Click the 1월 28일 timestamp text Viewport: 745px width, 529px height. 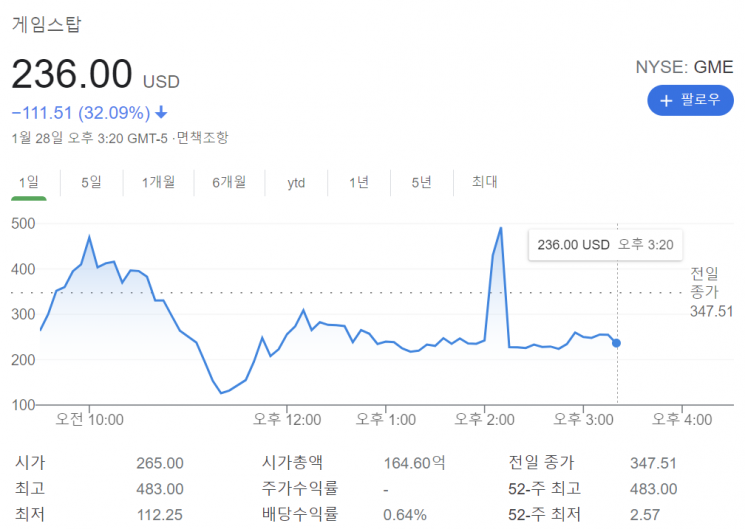coord(89,138)
